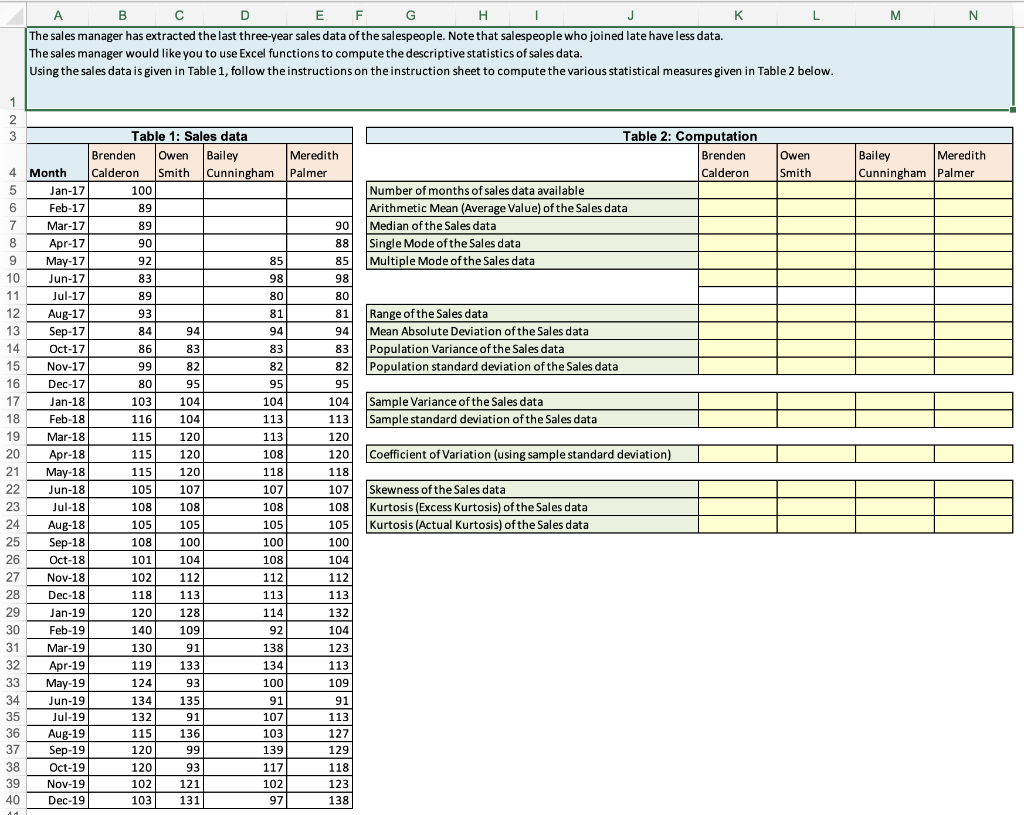1024x815 pixels.
Task: Select the Table 1: Sales data title cell
Action: pos(189,136)
